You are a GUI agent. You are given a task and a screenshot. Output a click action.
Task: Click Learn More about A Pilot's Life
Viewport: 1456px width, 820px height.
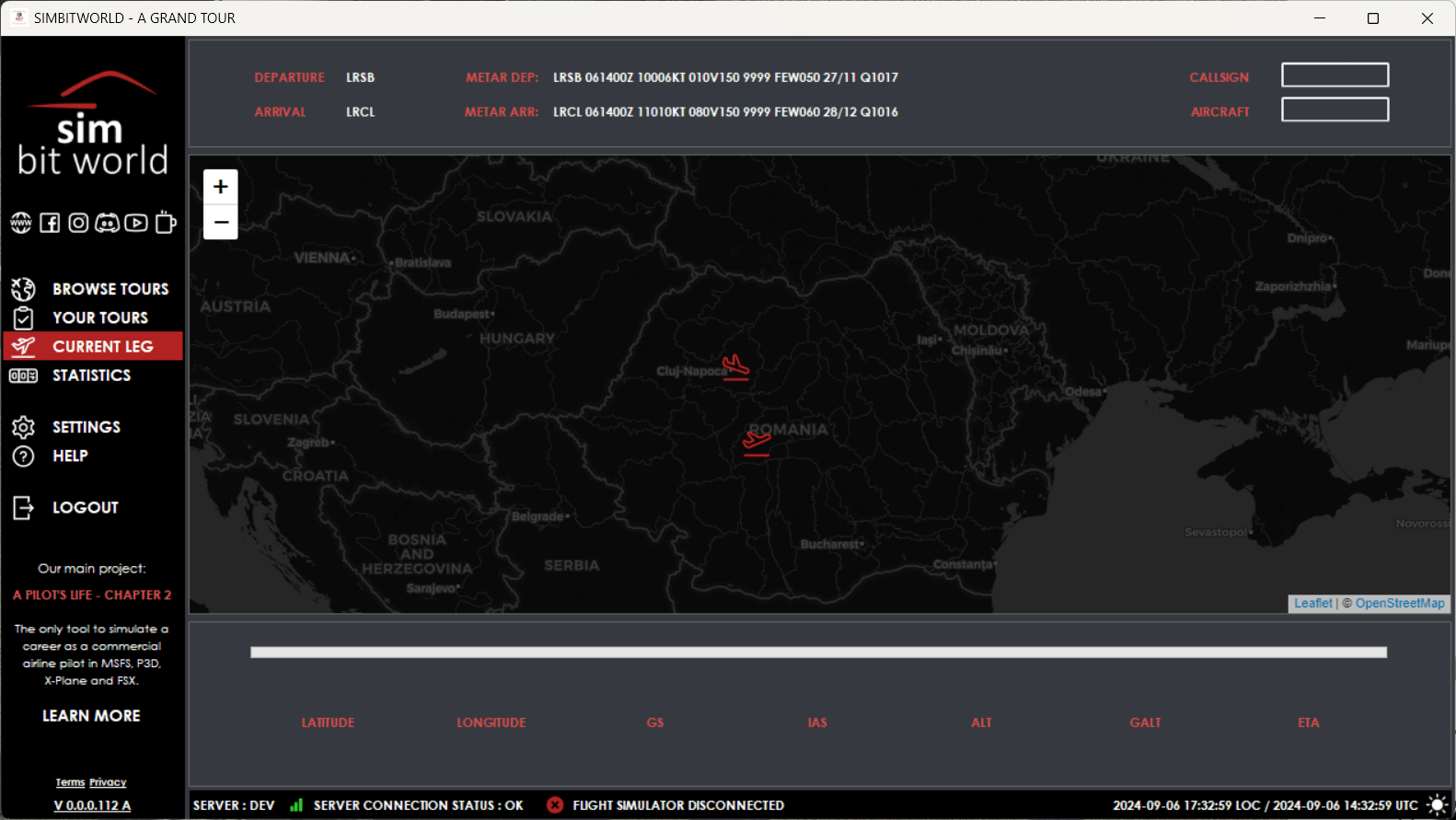point(91,716)
